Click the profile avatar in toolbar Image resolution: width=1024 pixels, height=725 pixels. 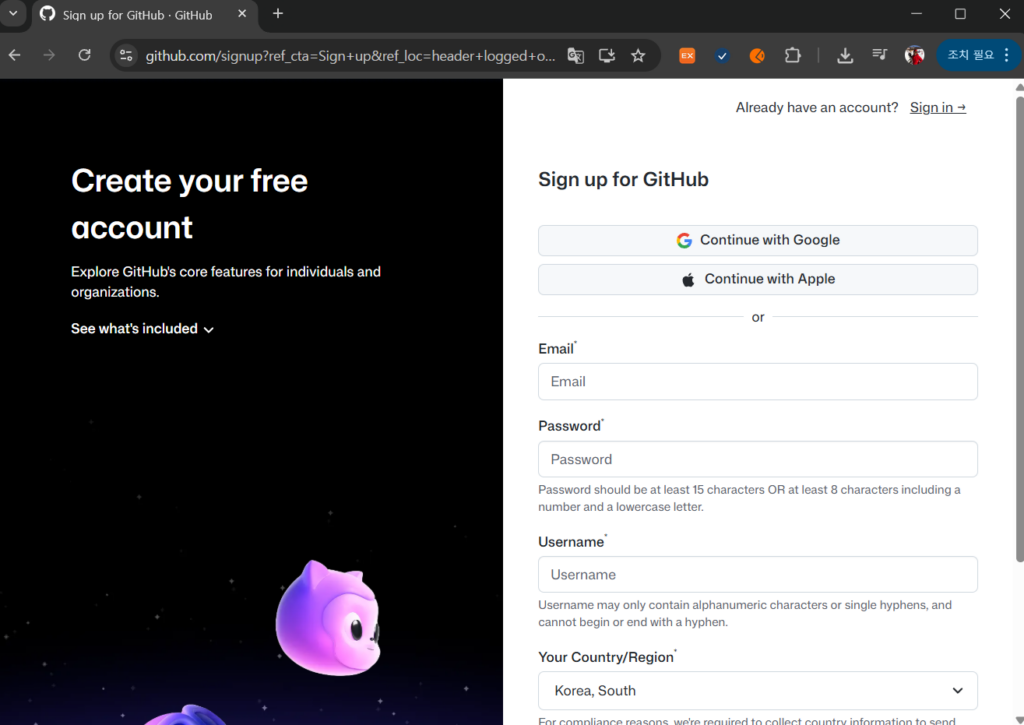[914, 56]
